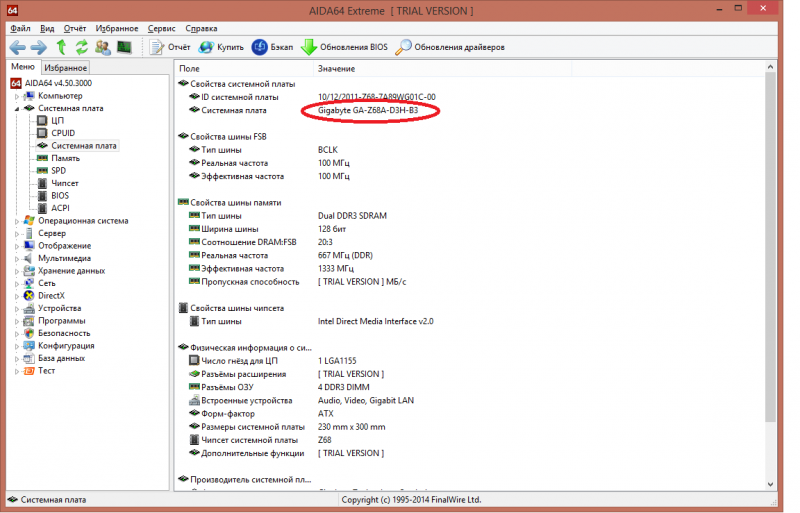
Task: Switch to the Меню tab
Action: 23,67
